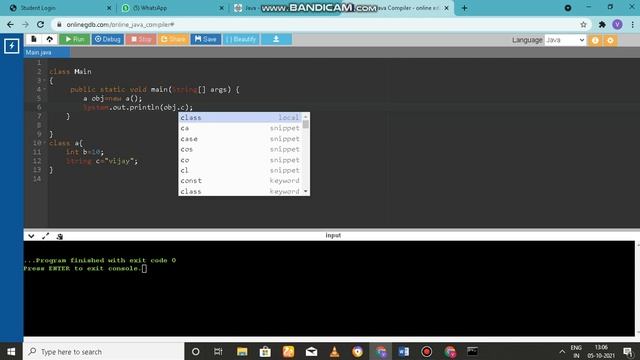Collapse code fold on line 10

(x=44, y=143)
